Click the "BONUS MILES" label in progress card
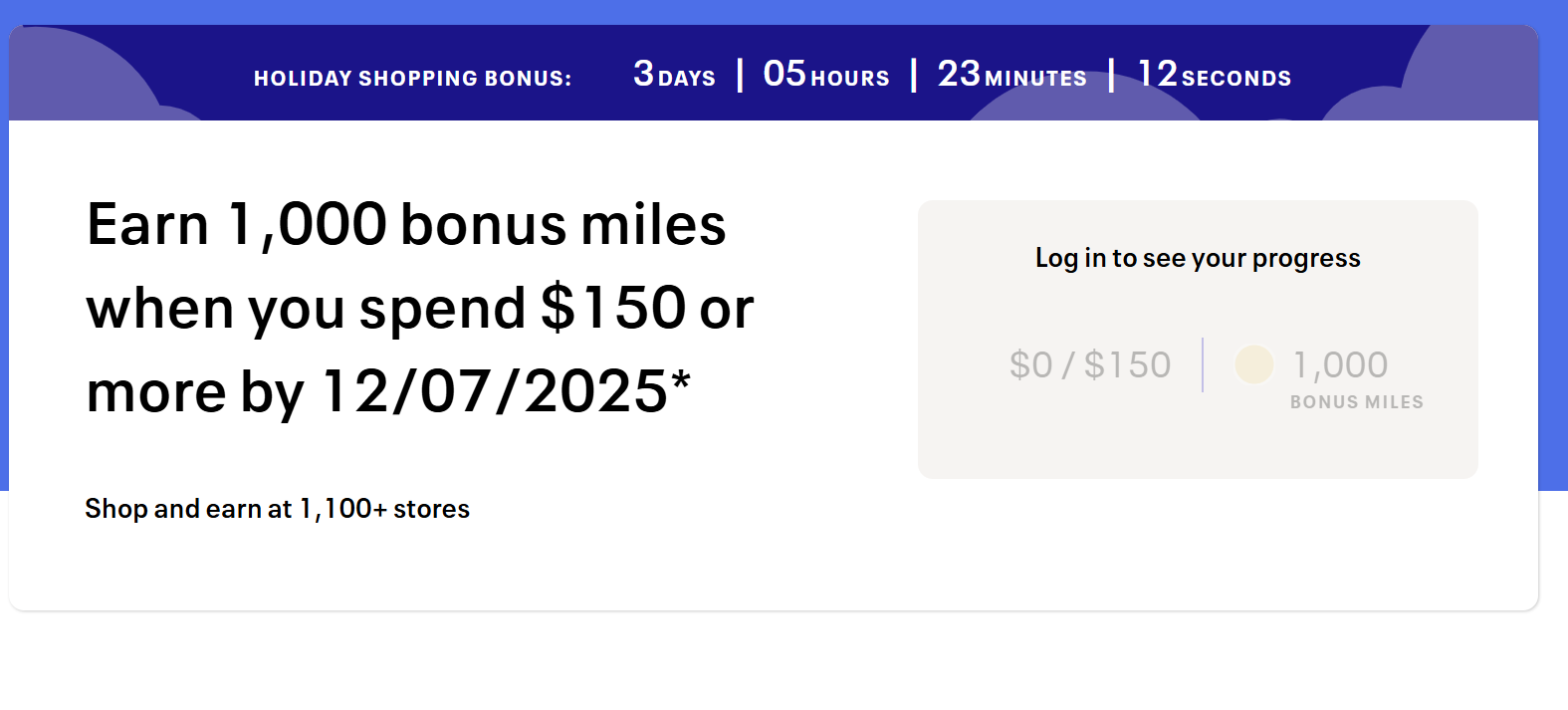Screen dimensions: 1568x710 pyautogui.click(x=1357, y=402)
